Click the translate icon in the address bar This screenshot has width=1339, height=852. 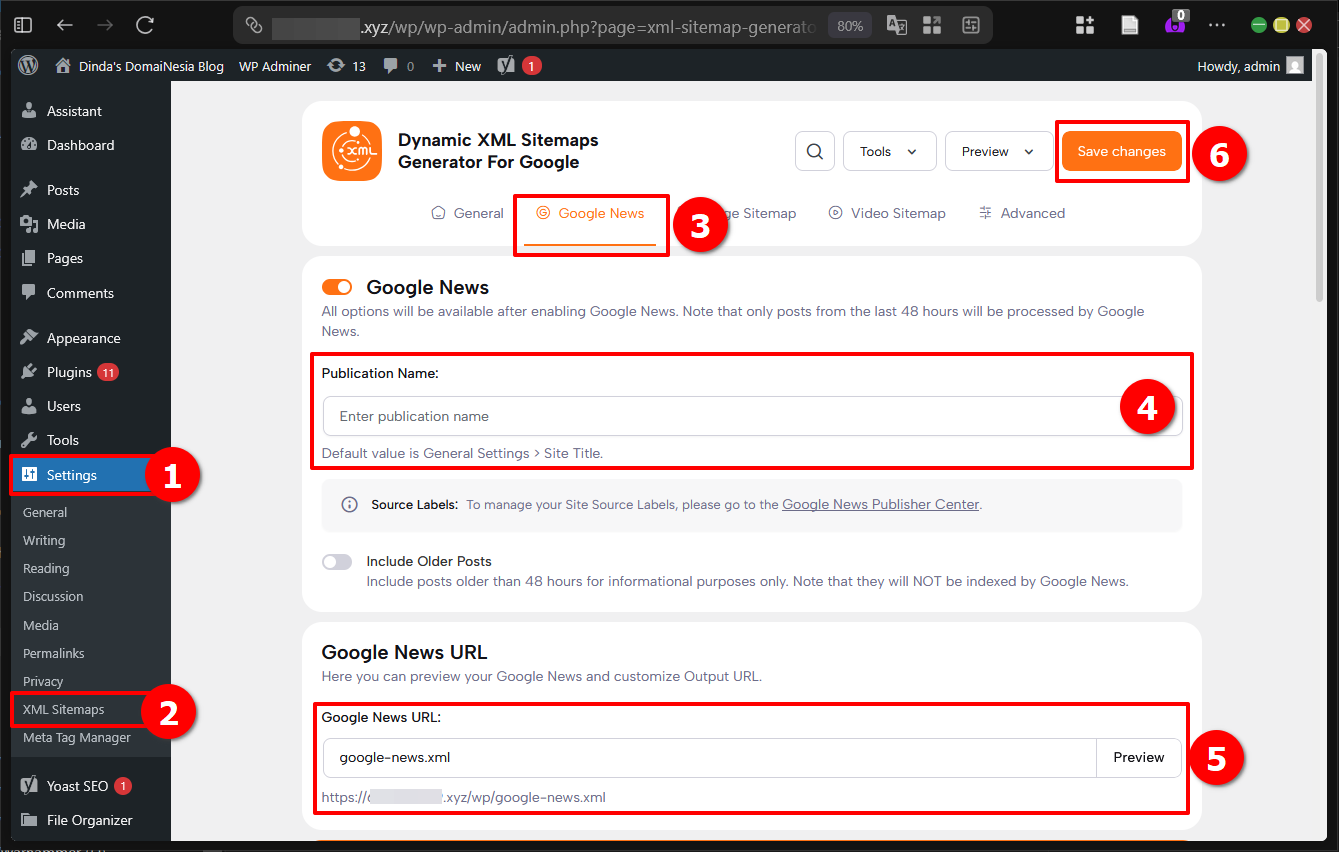pyautogui.click(x=897, y=25)
